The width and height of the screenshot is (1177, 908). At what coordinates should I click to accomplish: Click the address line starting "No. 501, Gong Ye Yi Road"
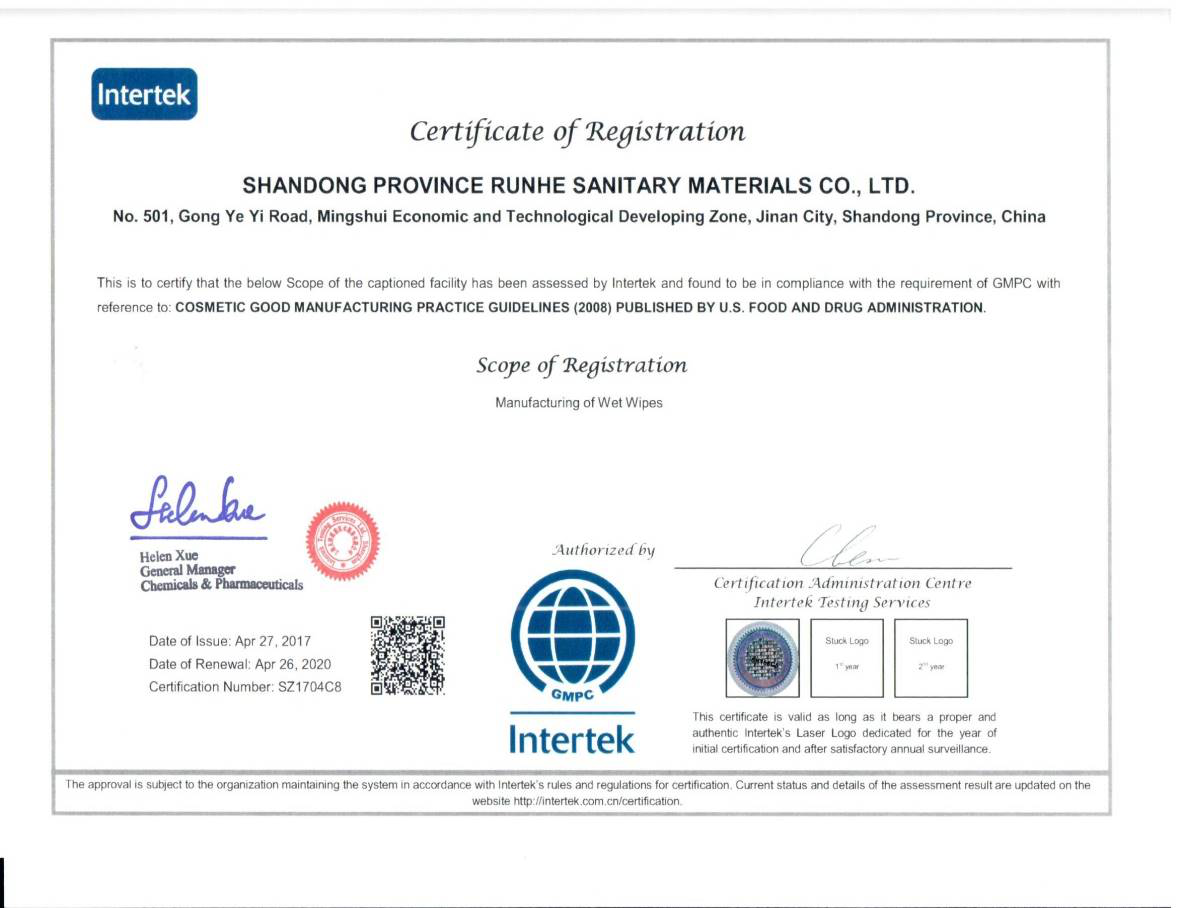[x=579, y=217]
